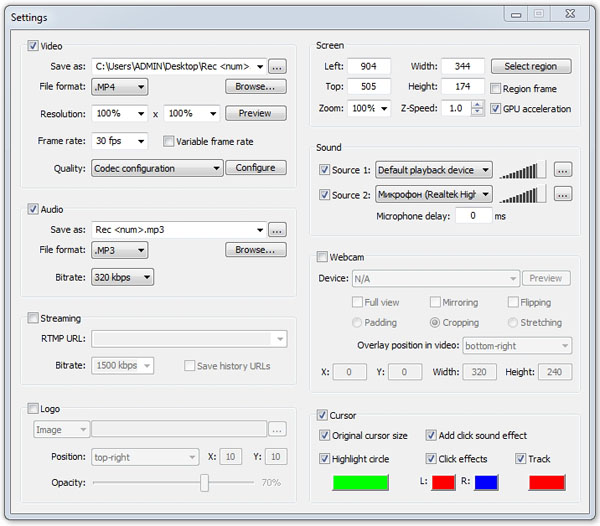Open Source 1 sound settings ellipsis button
The width and height of the screenshot is (600, 526).
(563, 170)
